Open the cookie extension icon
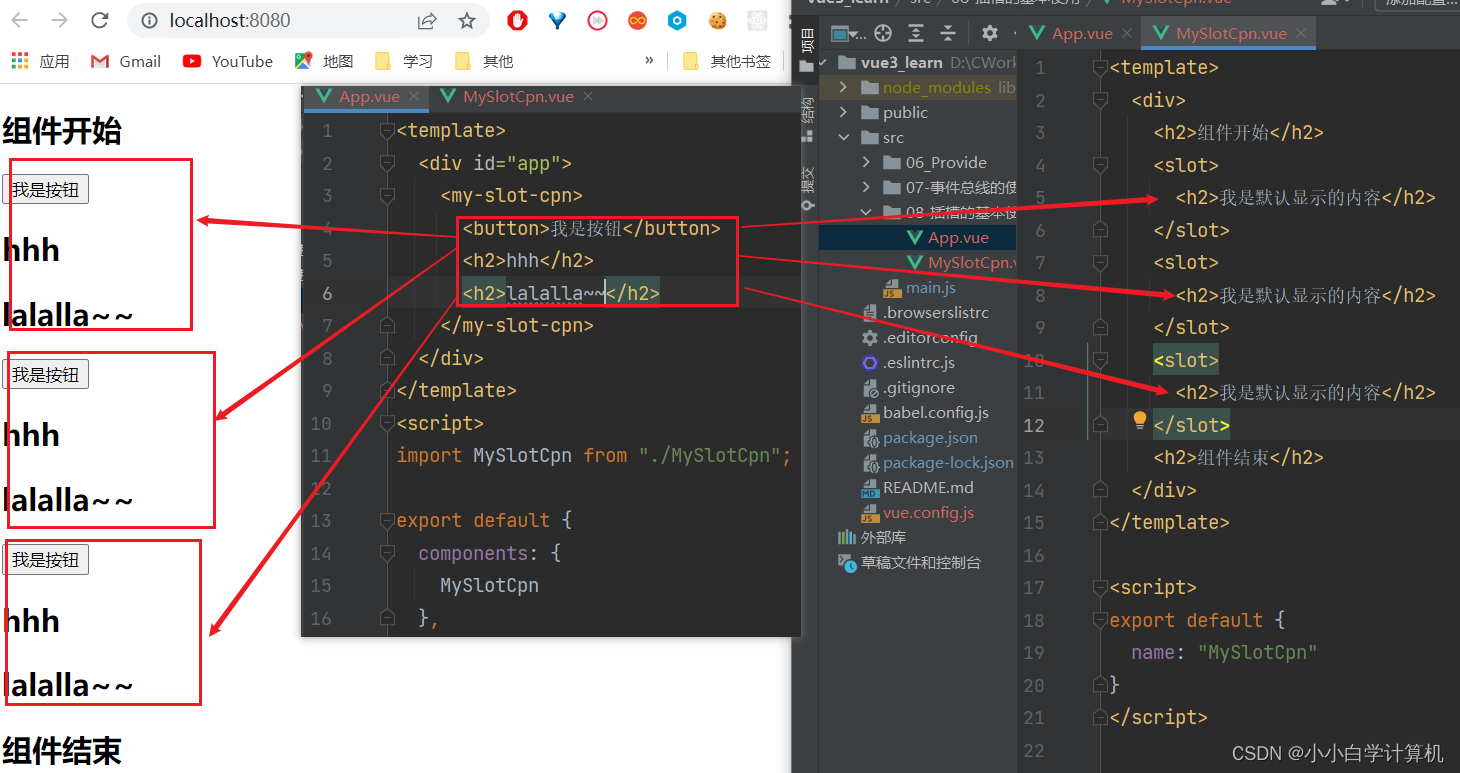The height and width of the screenshot is (773, 1460). point(717,20)
